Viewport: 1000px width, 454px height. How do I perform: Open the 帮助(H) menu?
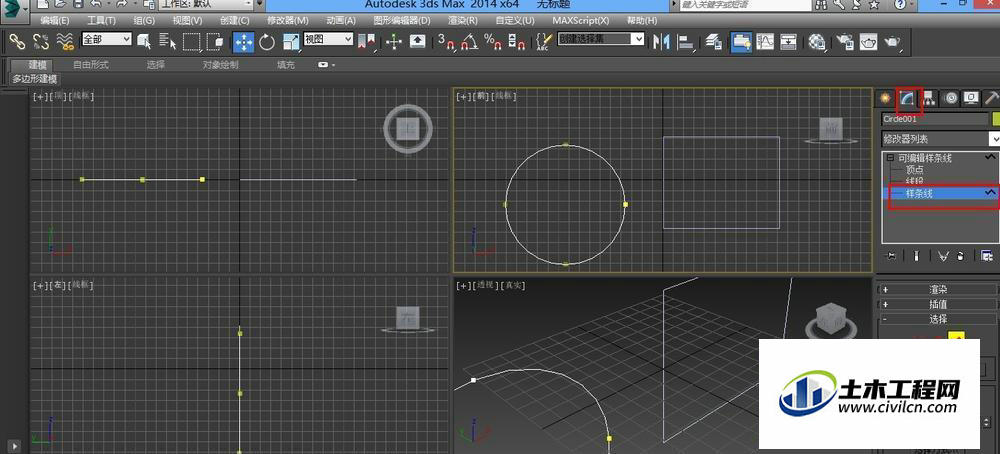[x=642, y=20]
